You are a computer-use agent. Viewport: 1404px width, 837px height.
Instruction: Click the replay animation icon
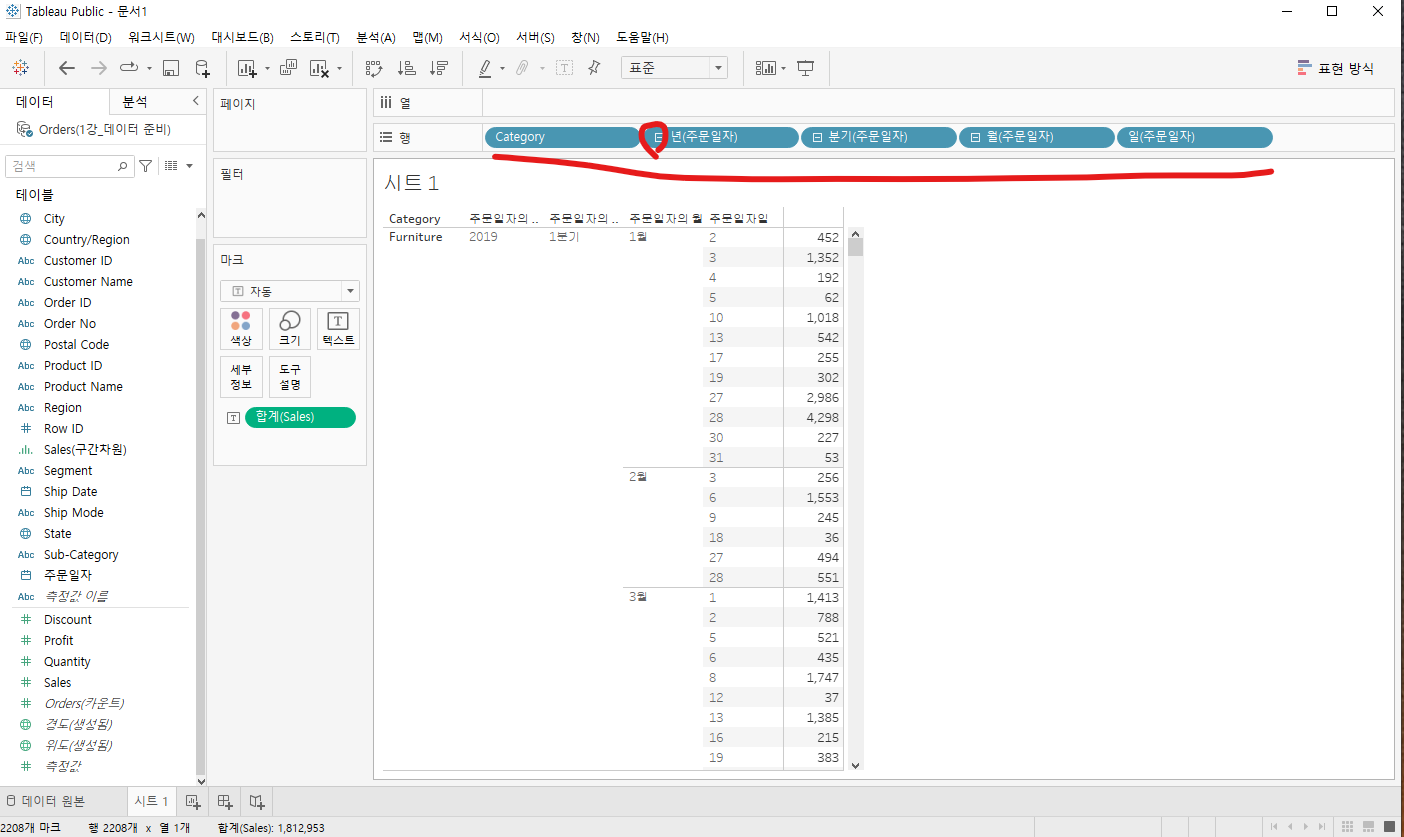[x=129, y=68]
